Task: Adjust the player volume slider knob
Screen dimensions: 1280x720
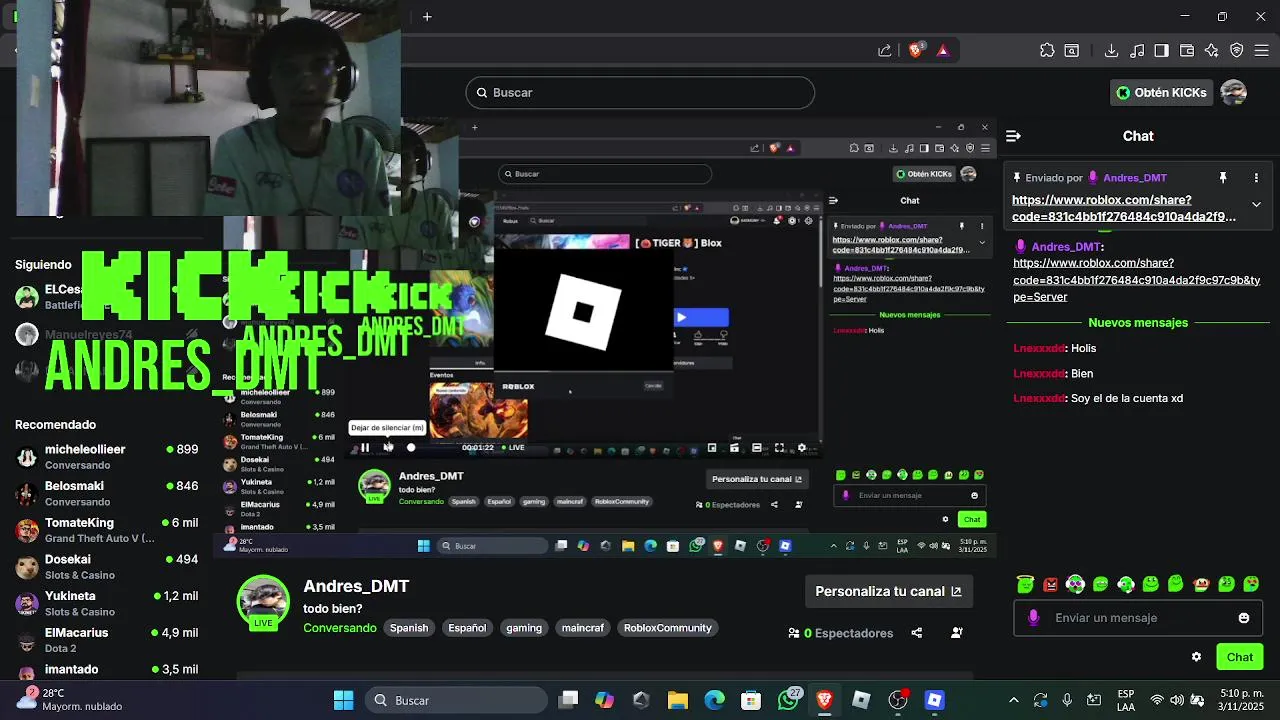Action: [411, 448]
